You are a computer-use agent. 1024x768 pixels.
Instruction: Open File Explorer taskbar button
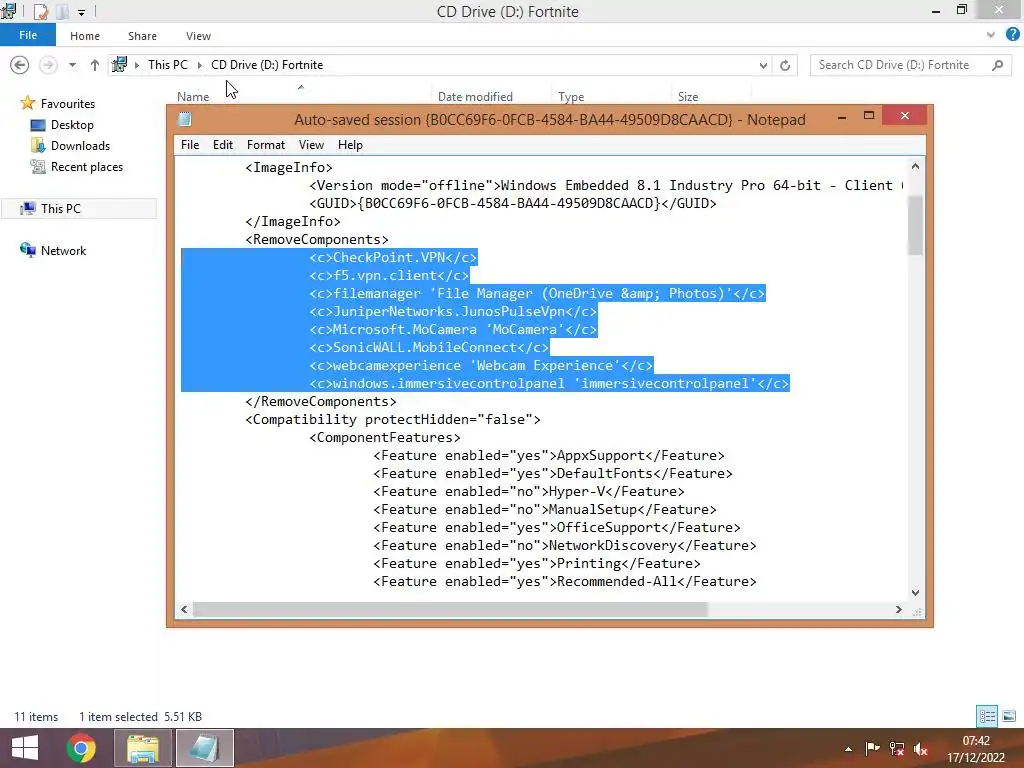143,748
